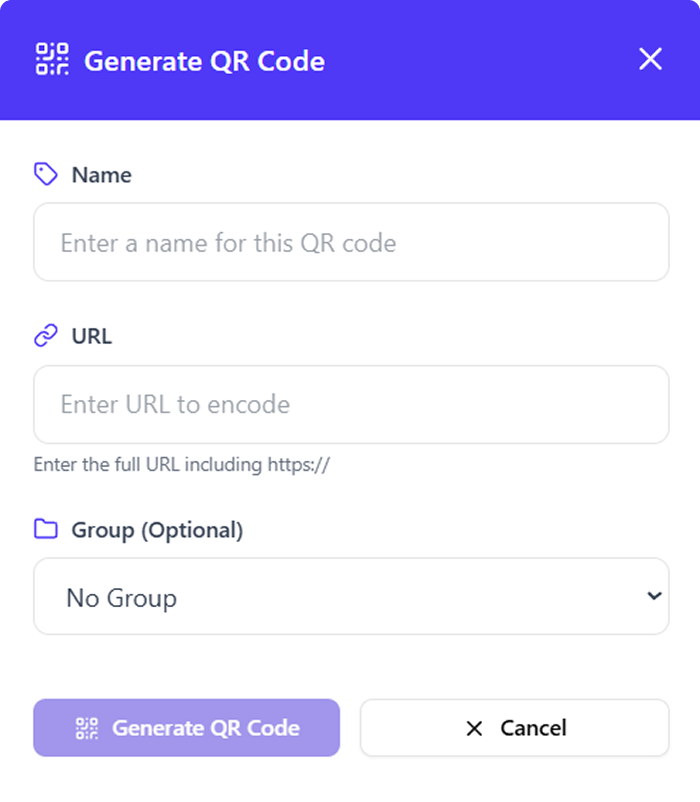This screenshot has height=802, width=700.
Task: Click the tag icon beside Name
Action: [46, 175]
